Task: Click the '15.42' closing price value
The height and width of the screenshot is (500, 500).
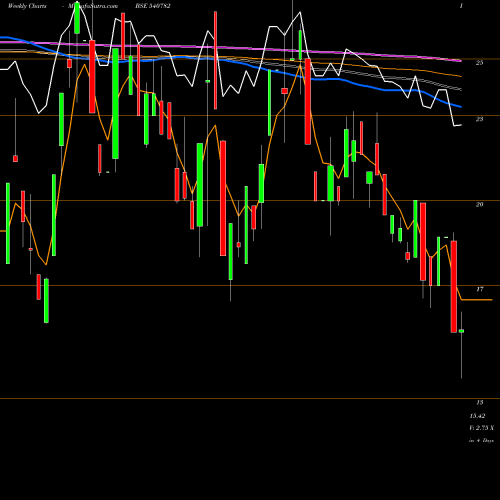Action: click(477, 416)
